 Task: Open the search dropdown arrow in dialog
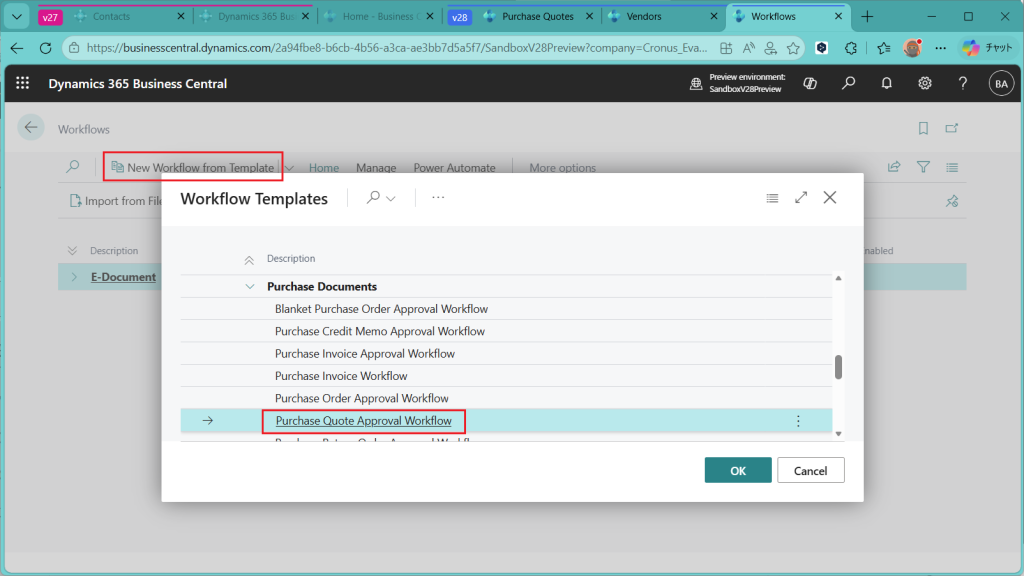click(391, 199)
